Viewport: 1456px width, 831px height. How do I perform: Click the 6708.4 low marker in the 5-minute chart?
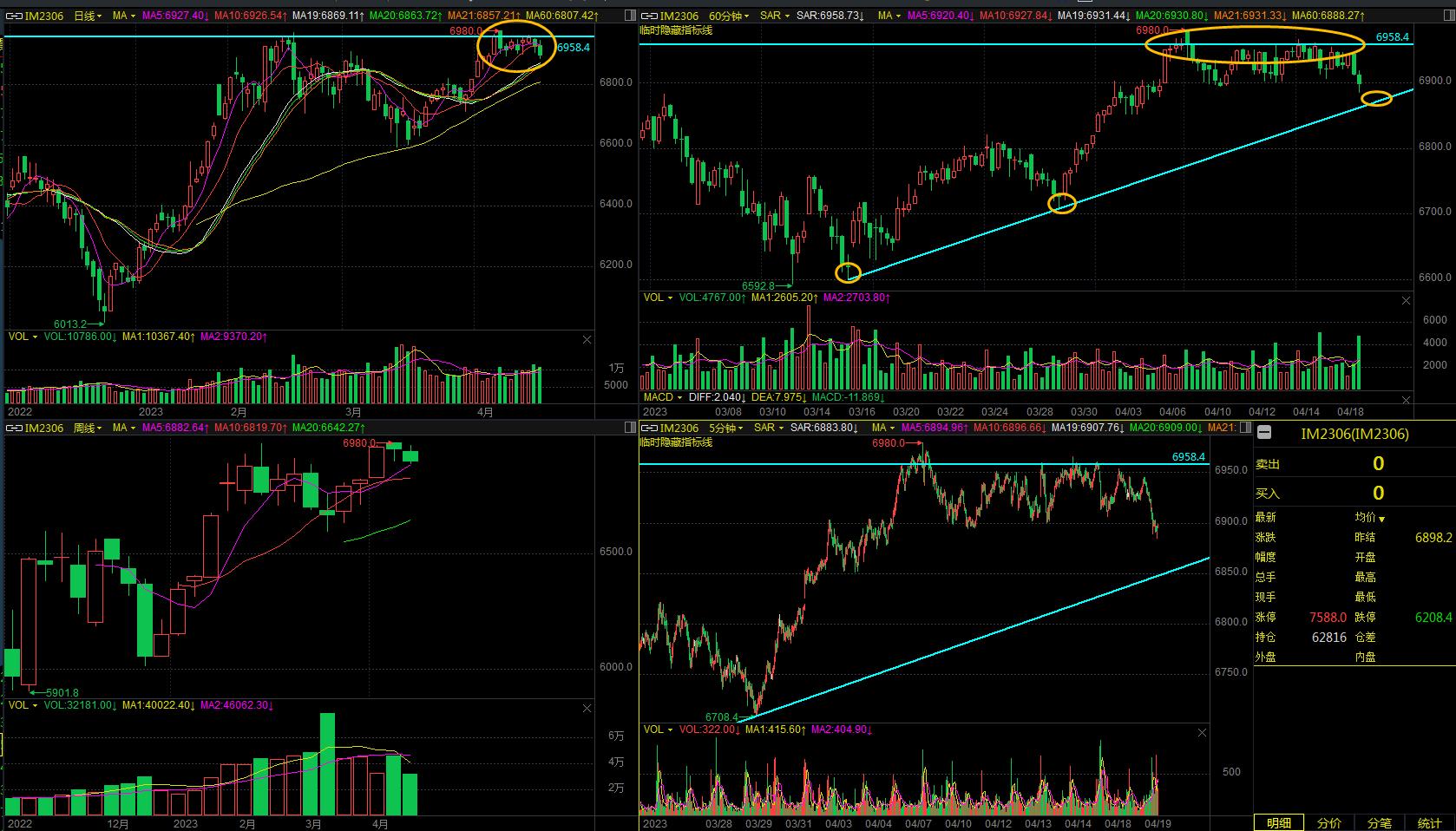coord(722,717)
